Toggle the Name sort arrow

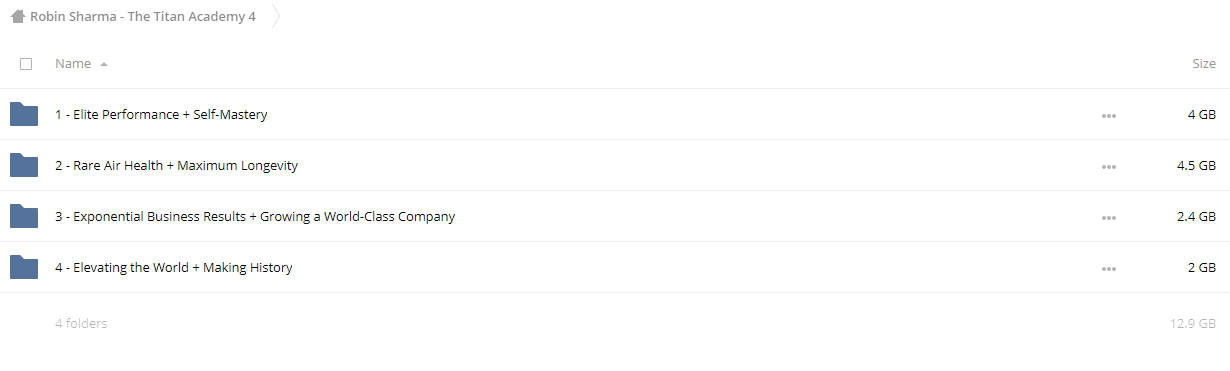click(104, 64)
